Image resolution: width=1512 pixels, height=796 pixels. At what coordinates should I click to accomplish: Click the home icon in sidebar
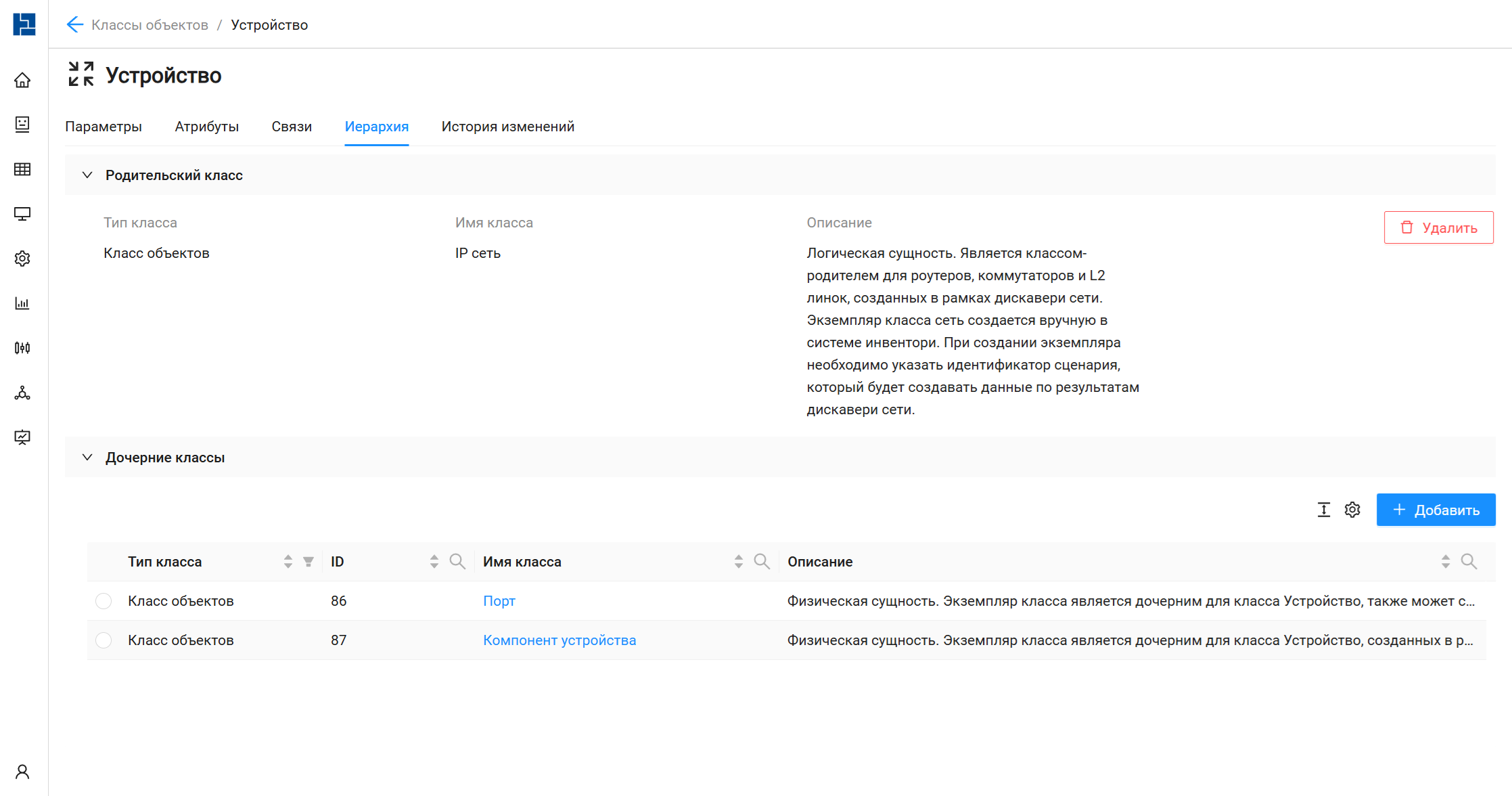point(22,81)
